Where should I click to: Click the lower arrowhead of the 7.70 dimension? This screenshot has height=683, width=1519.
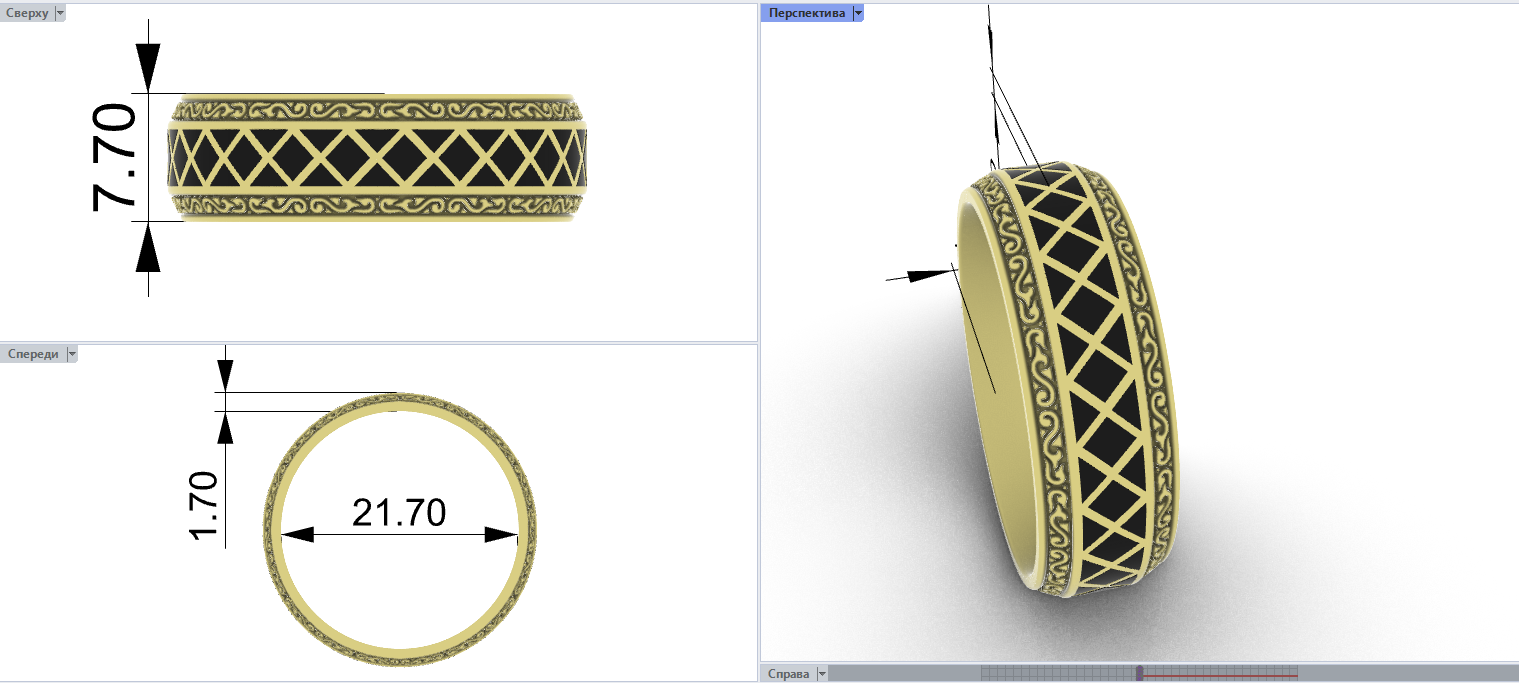click(x=148, y=245)
